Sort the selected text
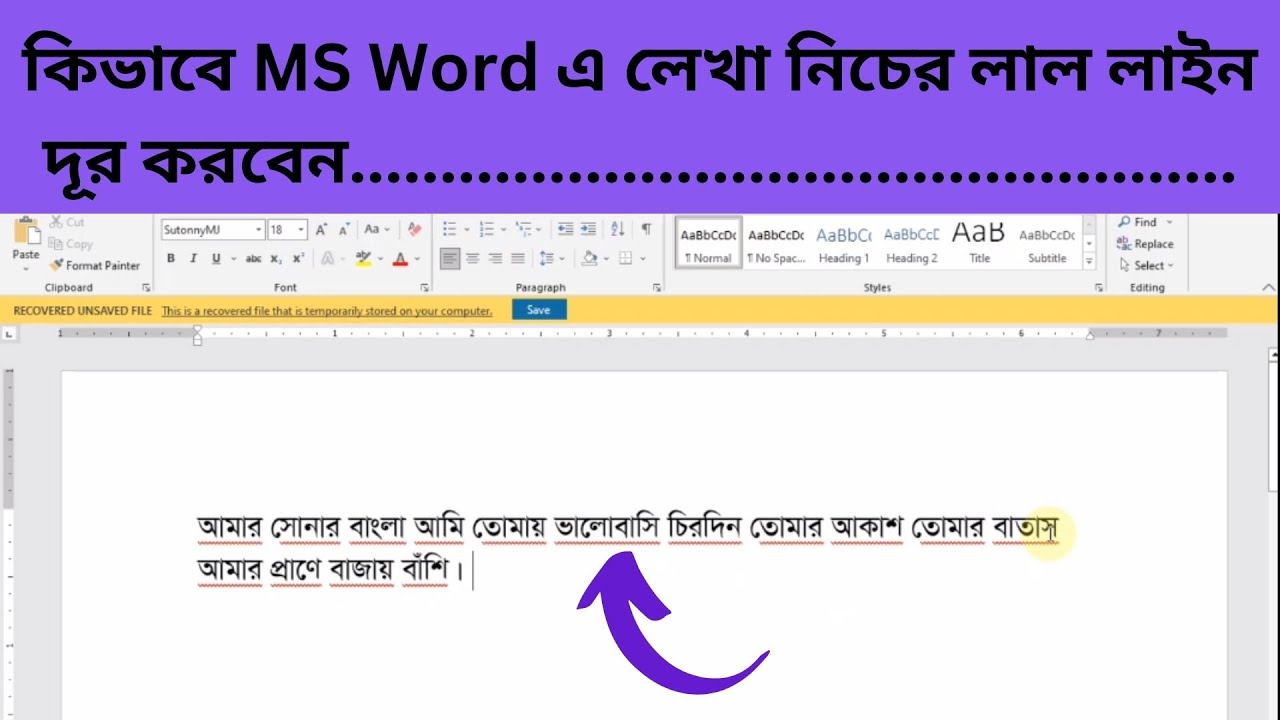 pyautogui.click(x=618, y=229)
